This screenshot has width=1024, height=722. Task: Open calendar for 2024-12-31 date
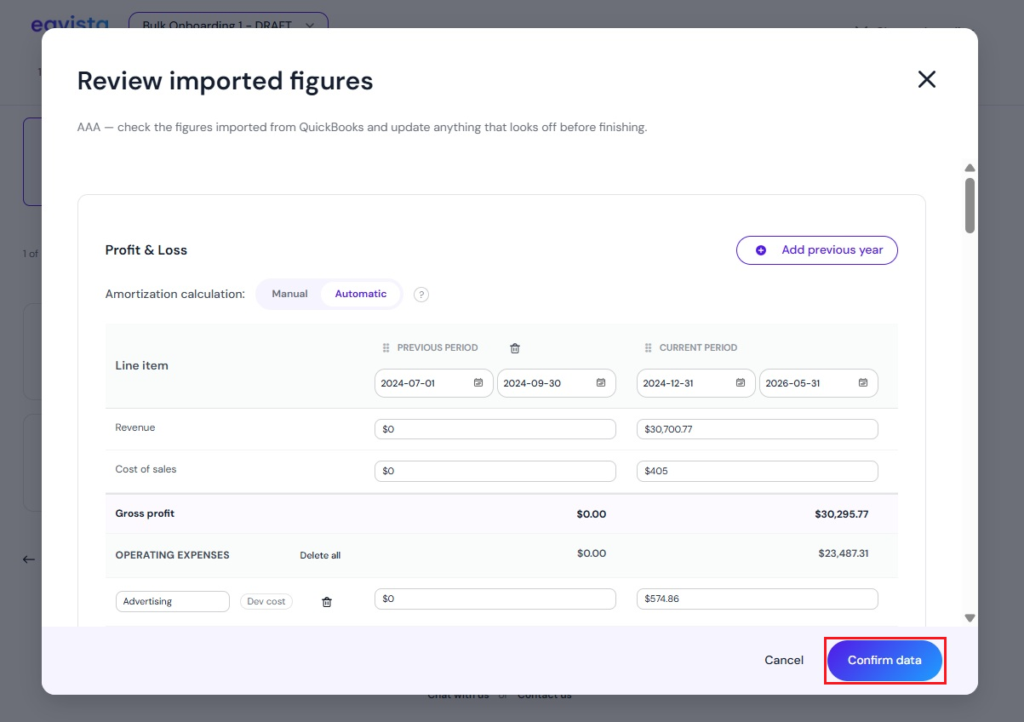coord(740,383)
